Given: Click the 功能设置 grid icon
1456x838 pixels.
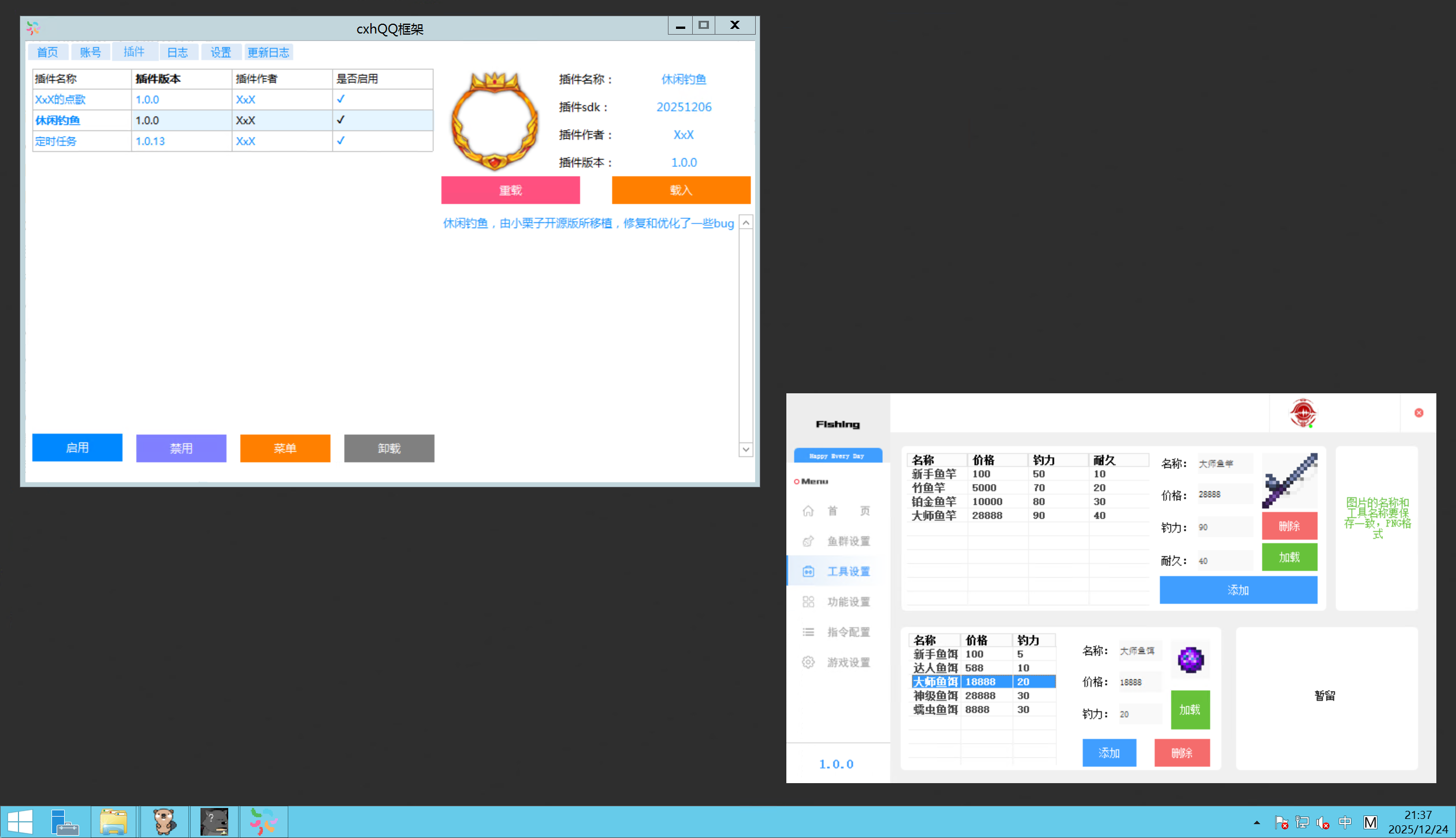Looking at the screenshot, I should [x=808, y=602].
